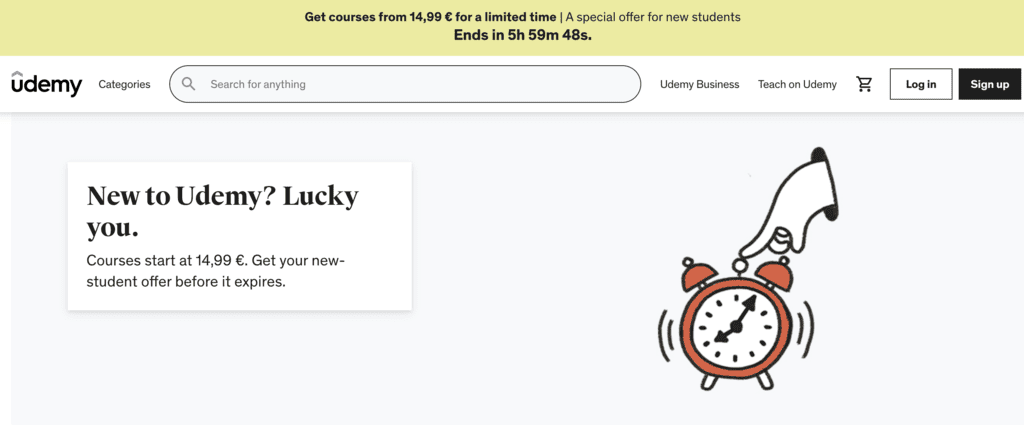Click the magnifying glass search icon
This screenshot has width=1024, height=435.
(x=189, y=84)
